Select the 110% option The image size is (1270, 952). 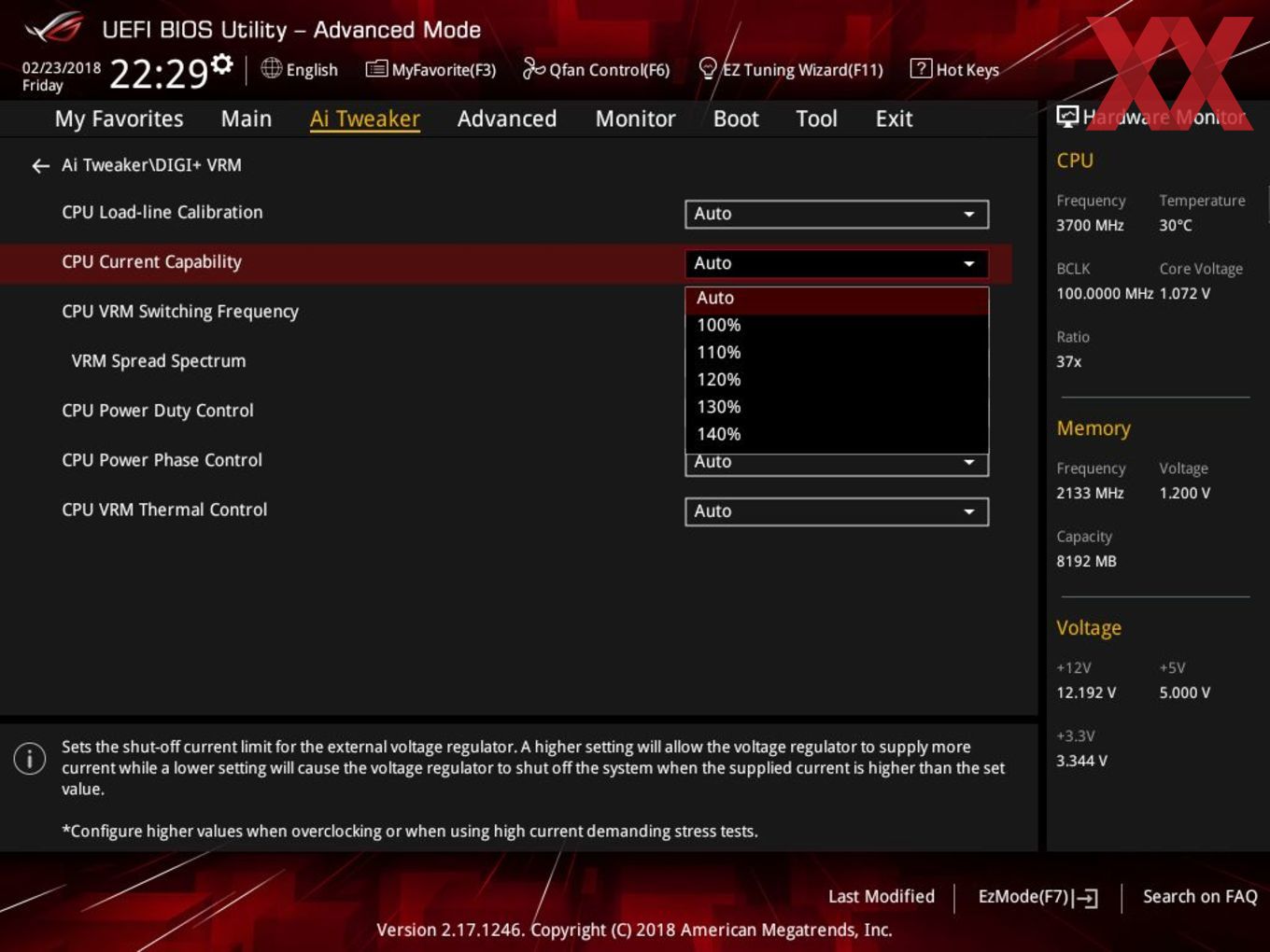[837, 353]
